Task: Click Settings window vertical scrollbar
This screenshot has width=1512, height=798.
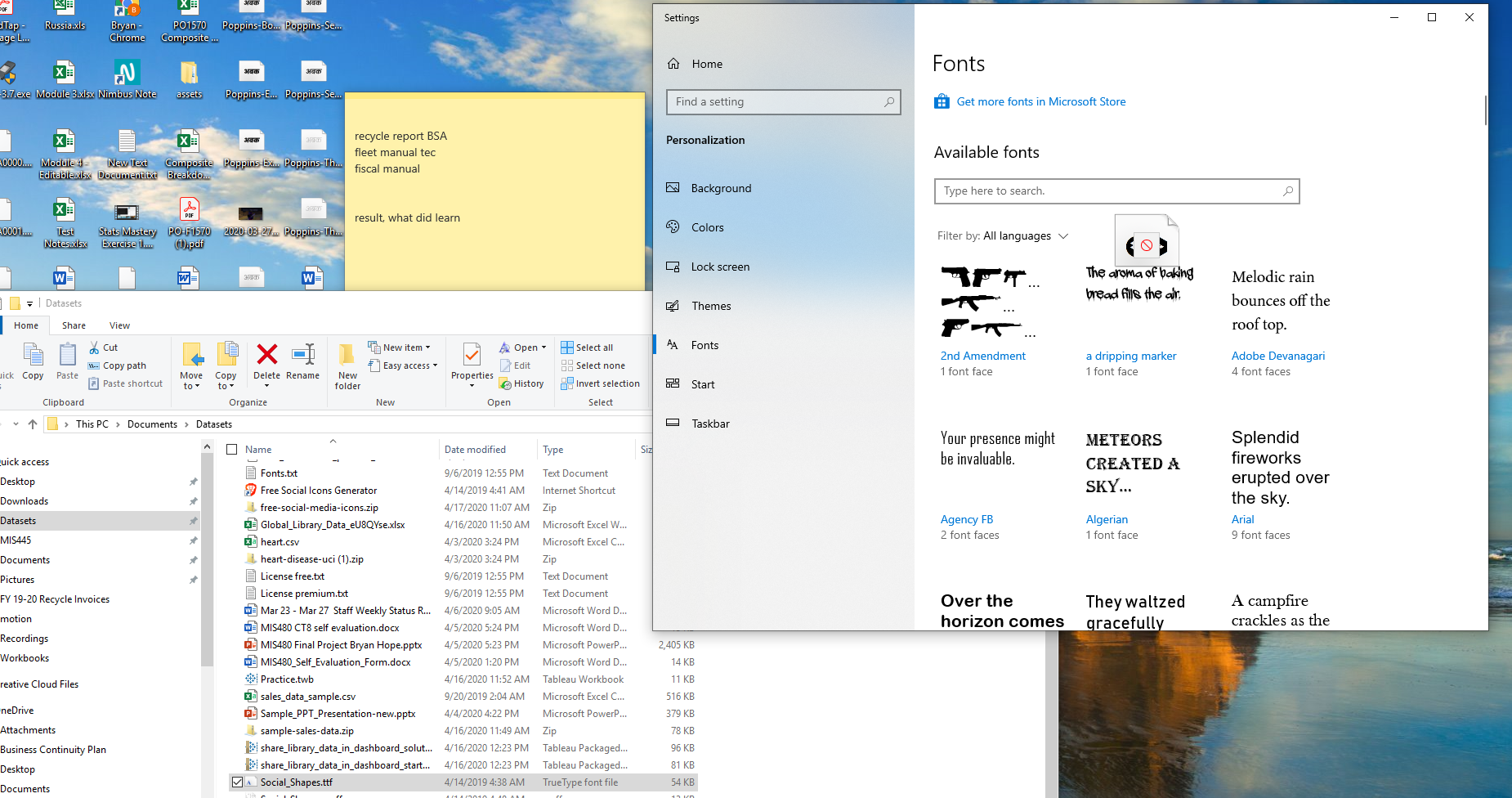Action: click(1485, 110)
